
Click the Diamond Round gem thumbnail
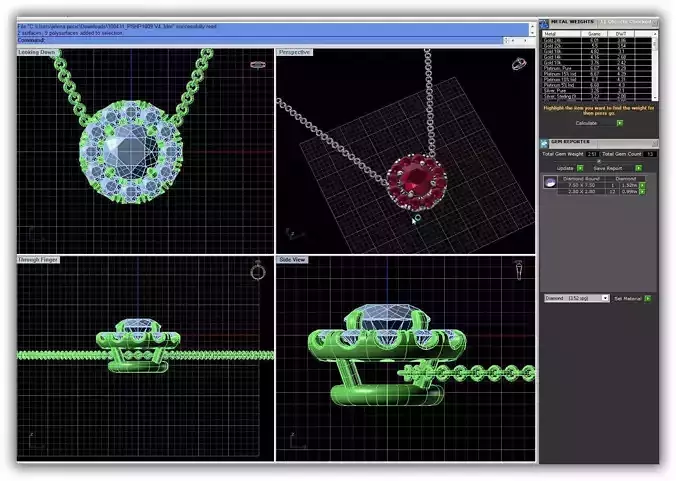point(550,182)
